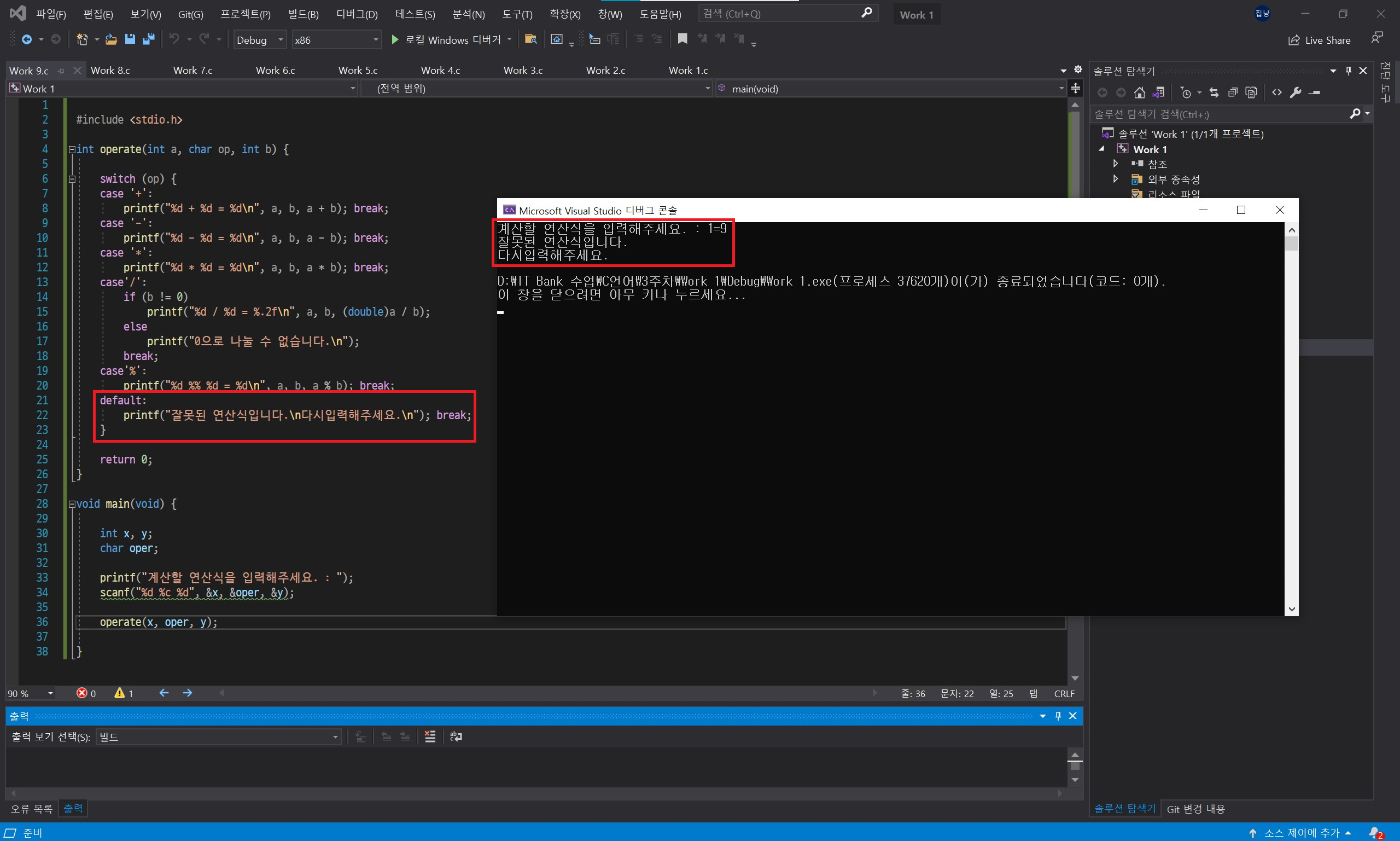
Task: Click the Save All toolbar icon
Action: [149, 39]
